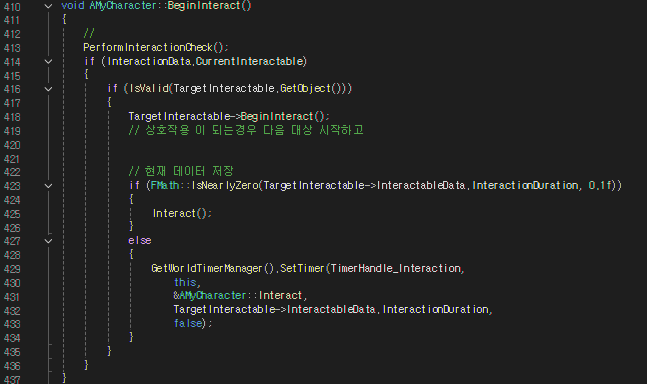
Task: Click on SetTimer method name
Action: tap(302, 269)
